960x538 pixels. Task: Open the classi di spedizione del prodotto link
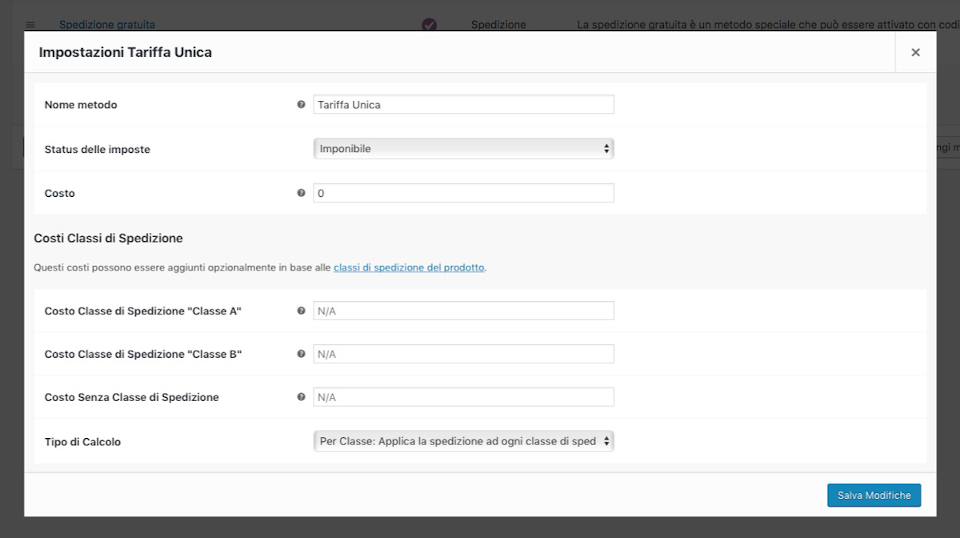click(409, 268)
